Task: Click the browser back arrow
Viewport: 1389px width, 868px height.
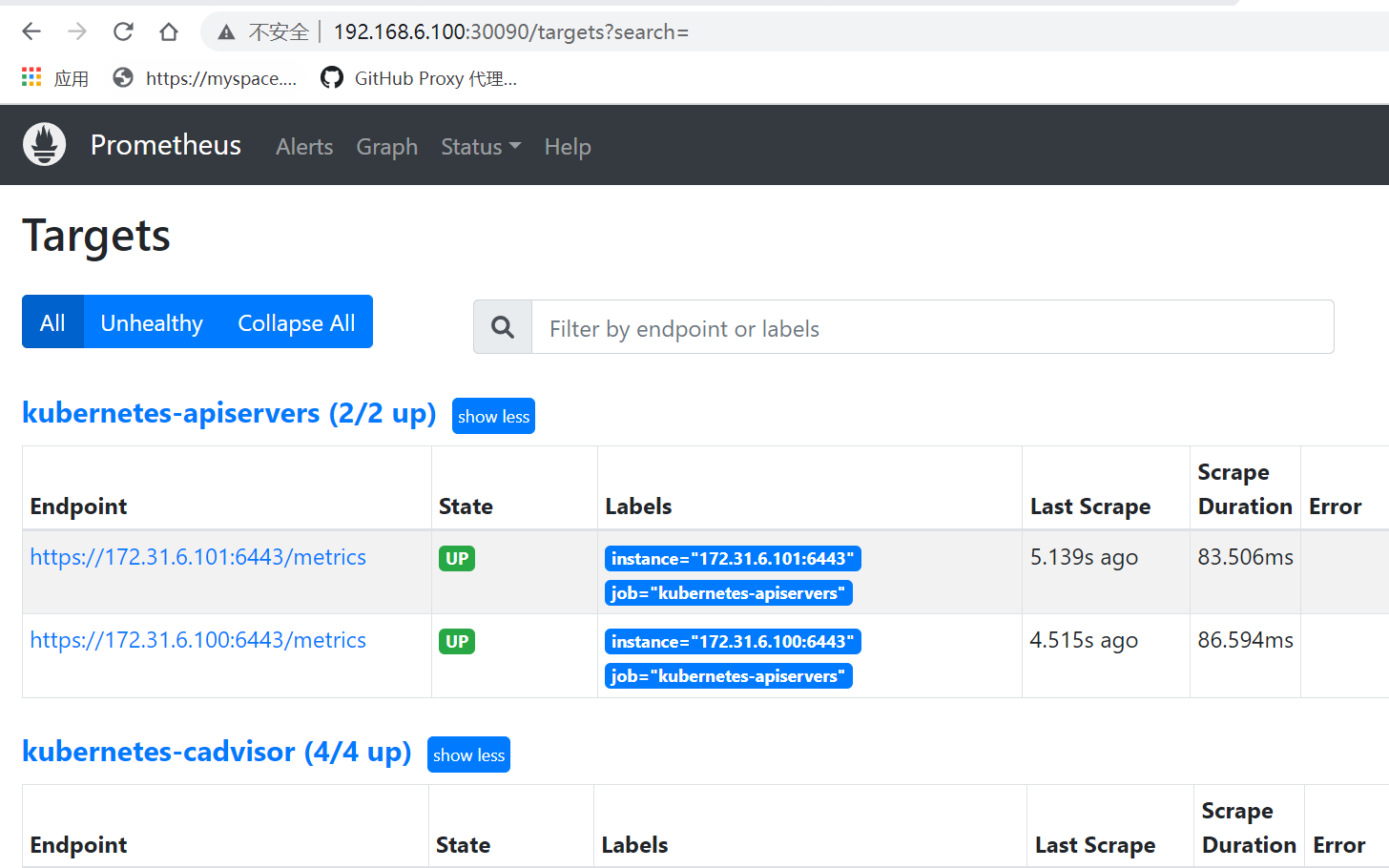Action: click(x=31, y=31)
